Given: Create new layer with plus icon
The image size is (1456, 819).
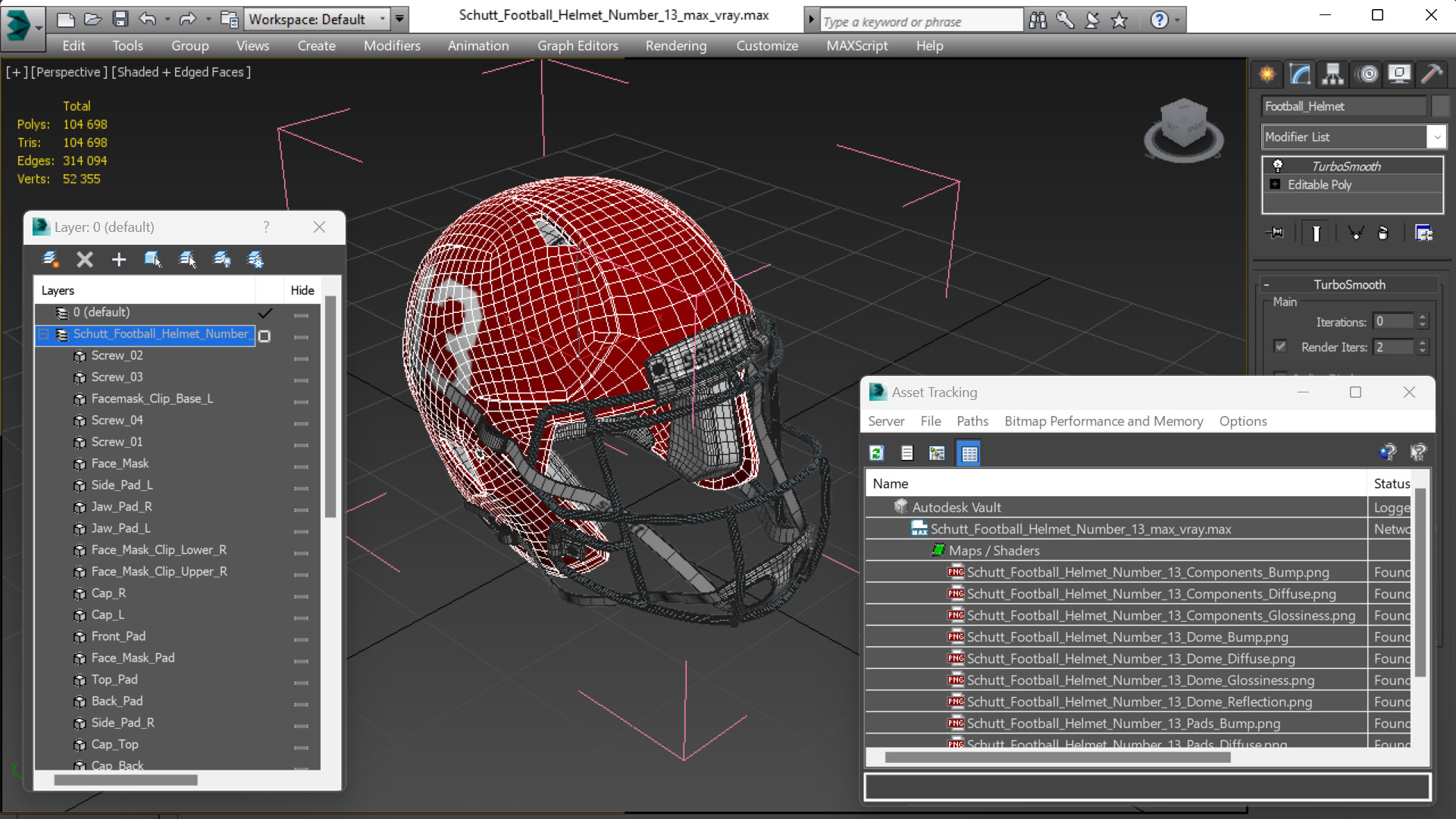Looking at the screenshot, I should coord(119,260).
